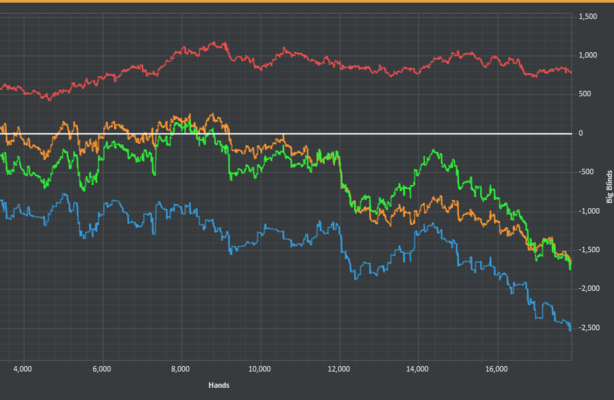614x400 pixels.
Task: Click the 1,000 y-axis label
Action: click(x=588, y=56)
